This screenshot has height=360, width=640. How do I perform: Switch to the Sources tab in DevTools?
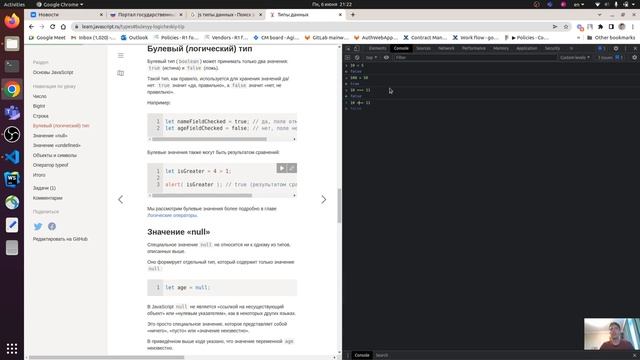(x=423, y=48)
